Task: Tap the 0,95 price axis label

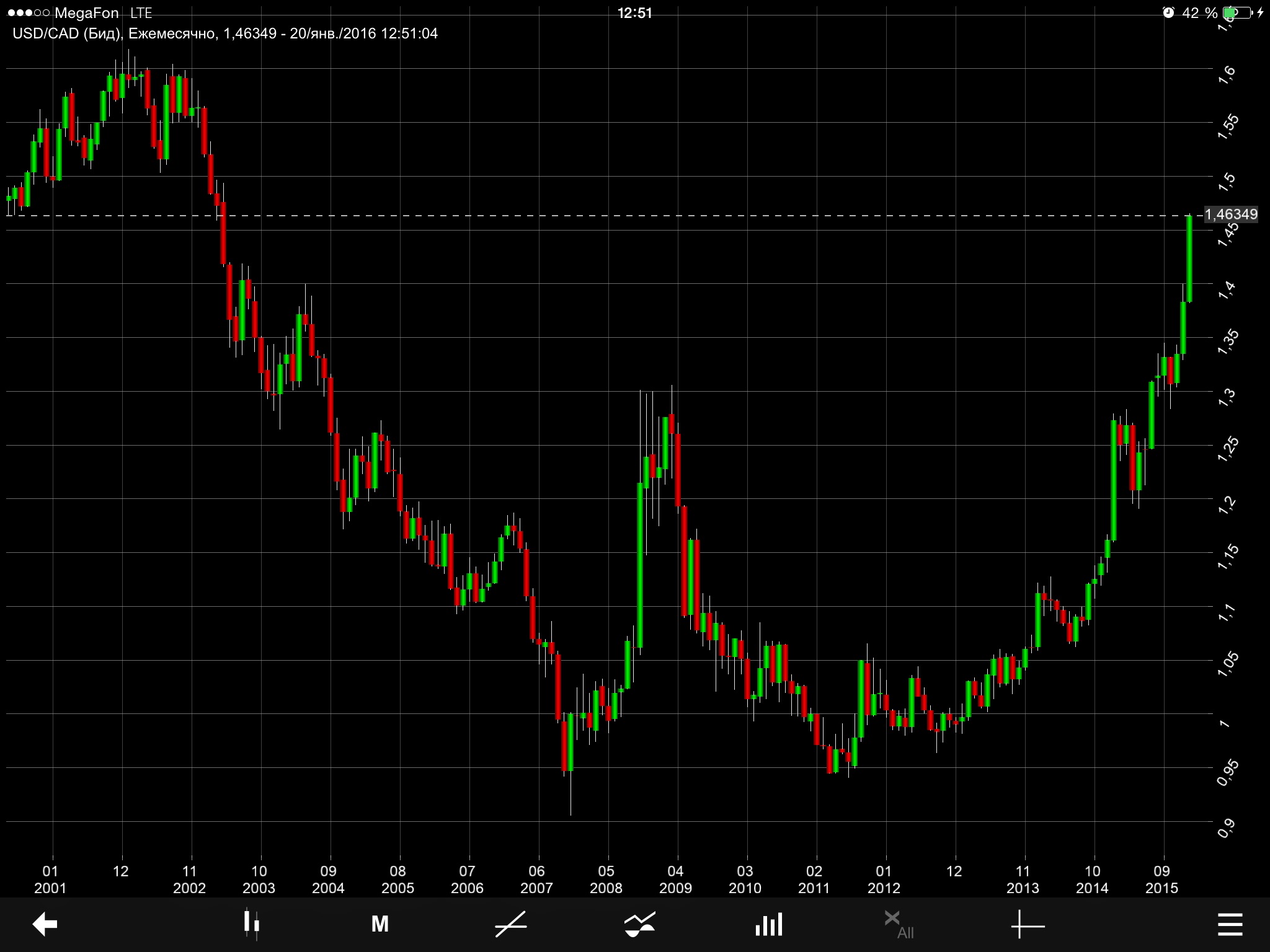Action: tap(1228, 772)
